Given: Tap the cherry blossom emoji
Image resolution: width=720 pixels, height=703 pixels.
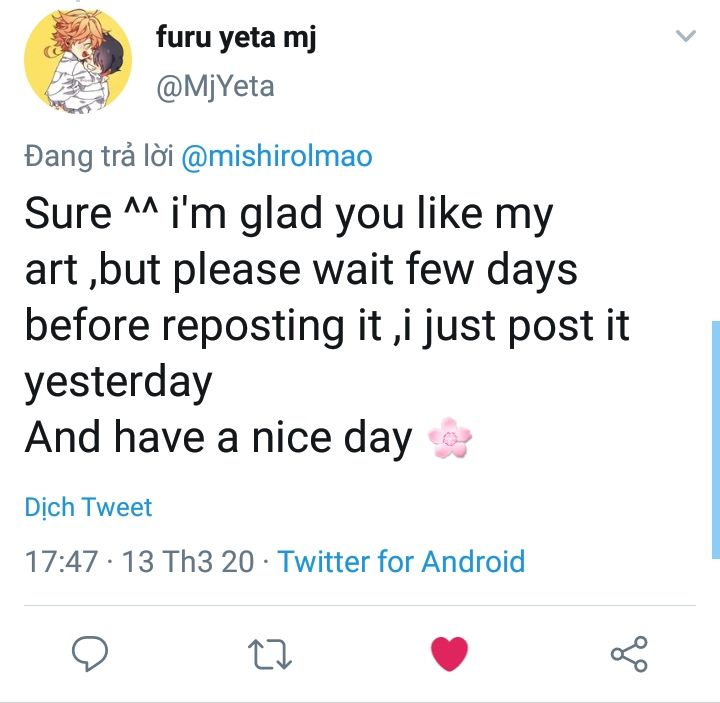Looking at the screenshot, I should coord(449,438).
